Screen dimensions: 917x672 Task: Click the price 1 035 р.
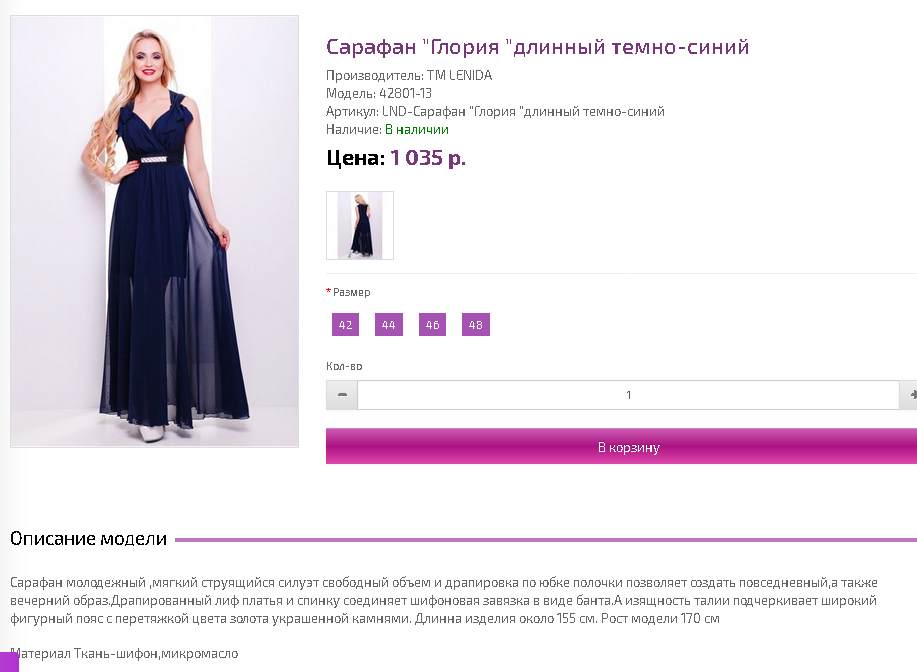point(428,158)
